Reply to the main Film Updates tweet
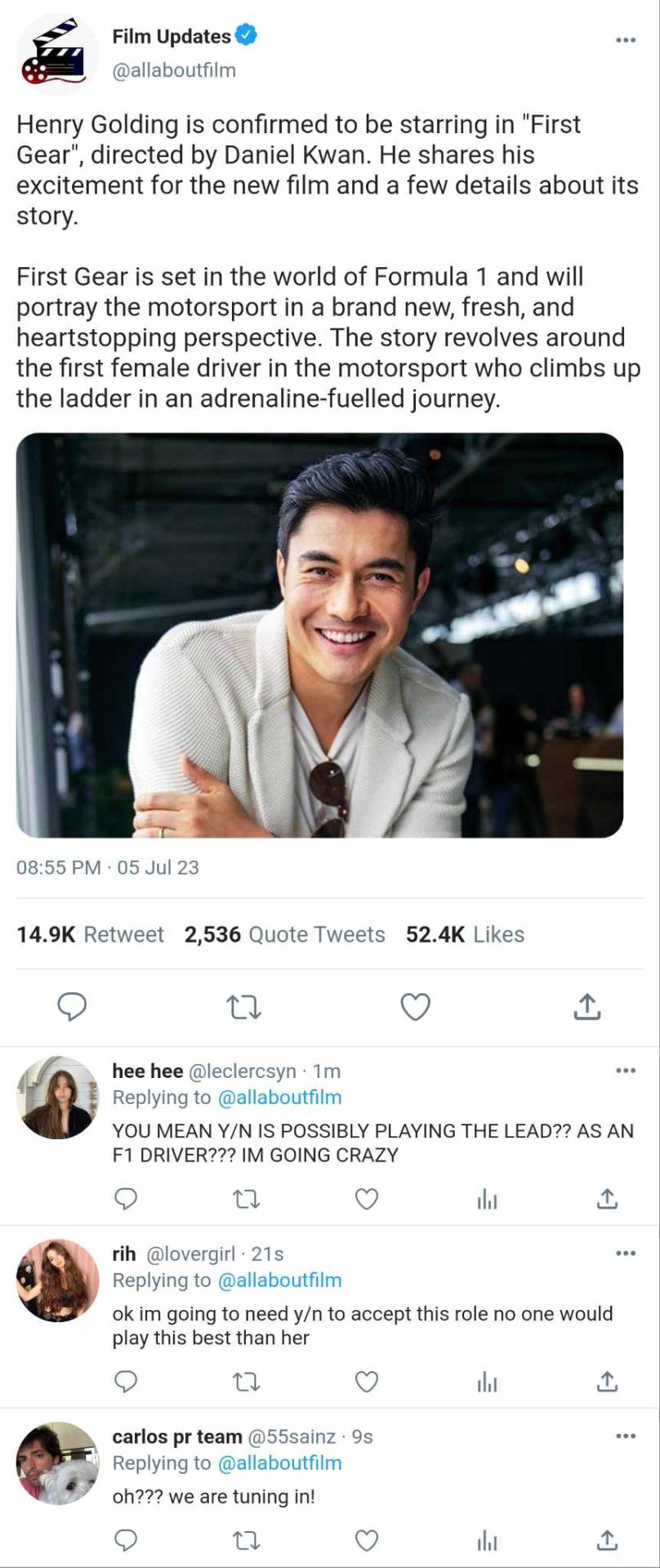This screenshot has height=1568, width=660. click(x=72, y=1007)
